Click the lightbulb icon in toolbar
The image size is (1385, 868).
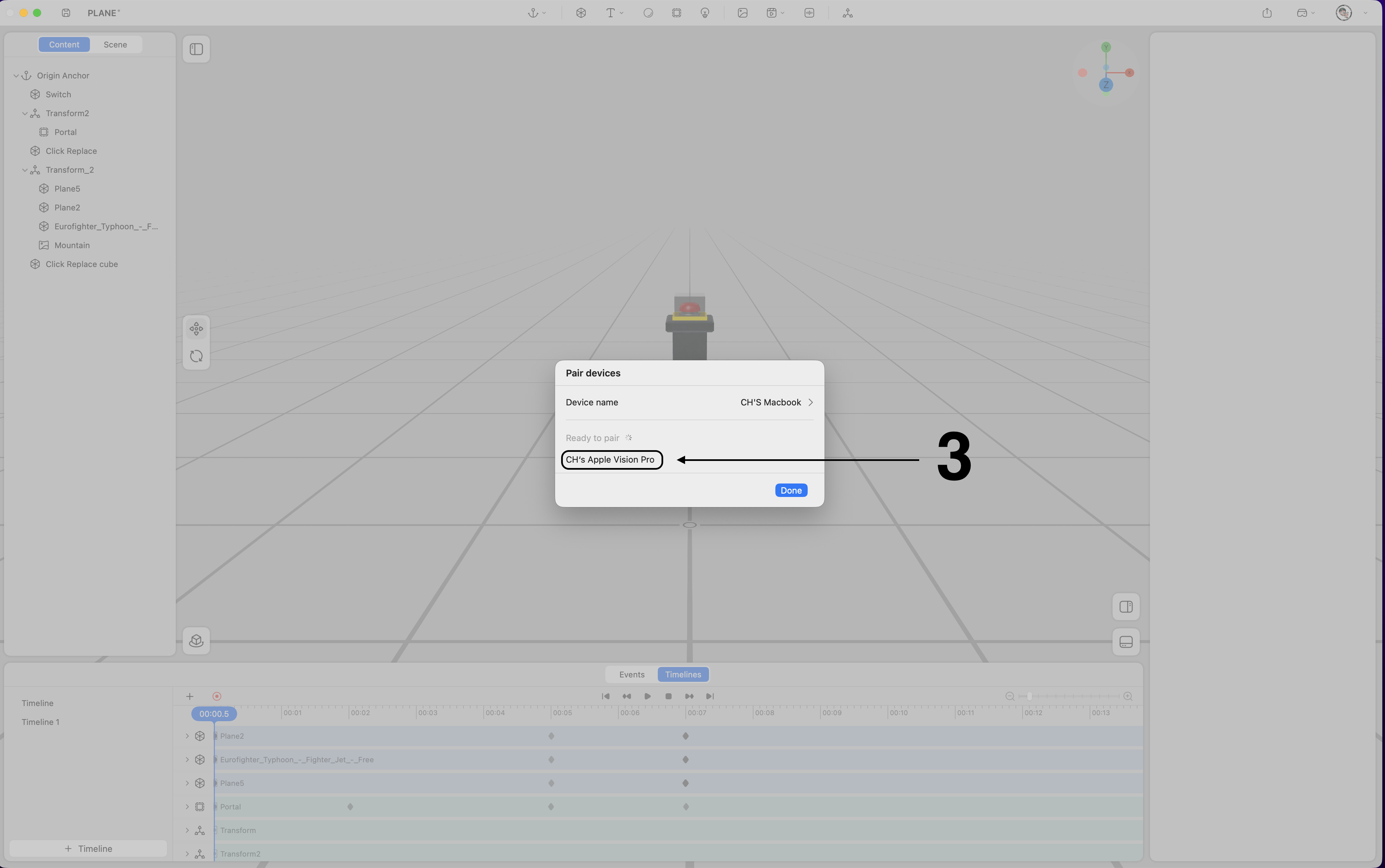point(705,13)
